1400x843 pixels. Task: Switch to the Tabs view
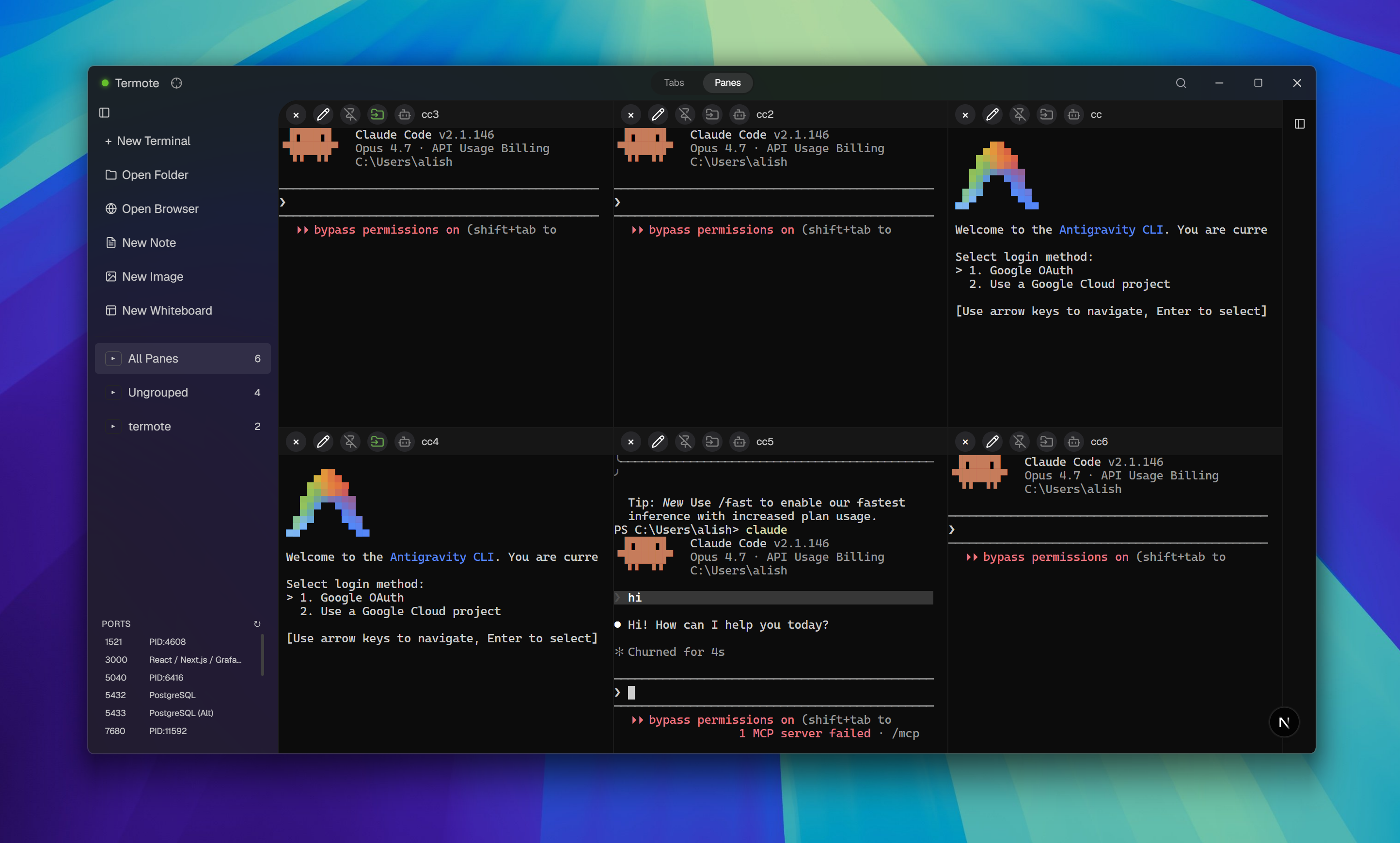pyautogui.click(x=674, y=82)
